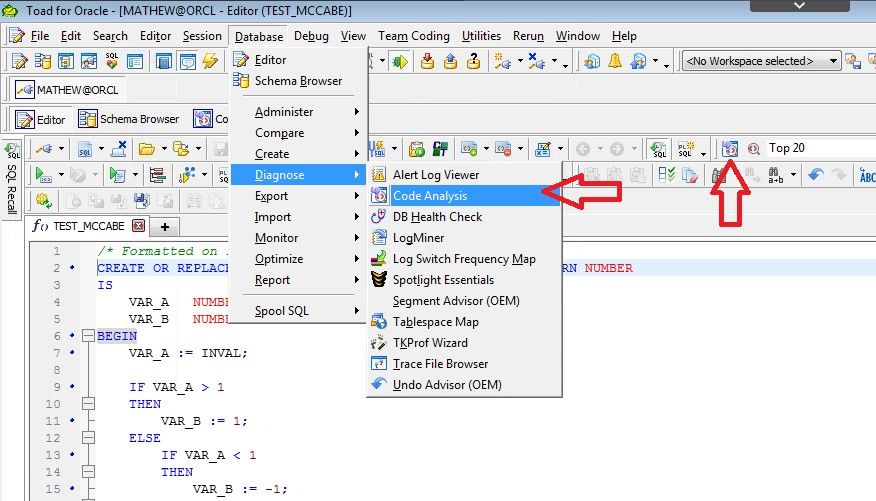876x501 pixels.
Task: Expand the Compare submenu
Action: click(299, 133)
